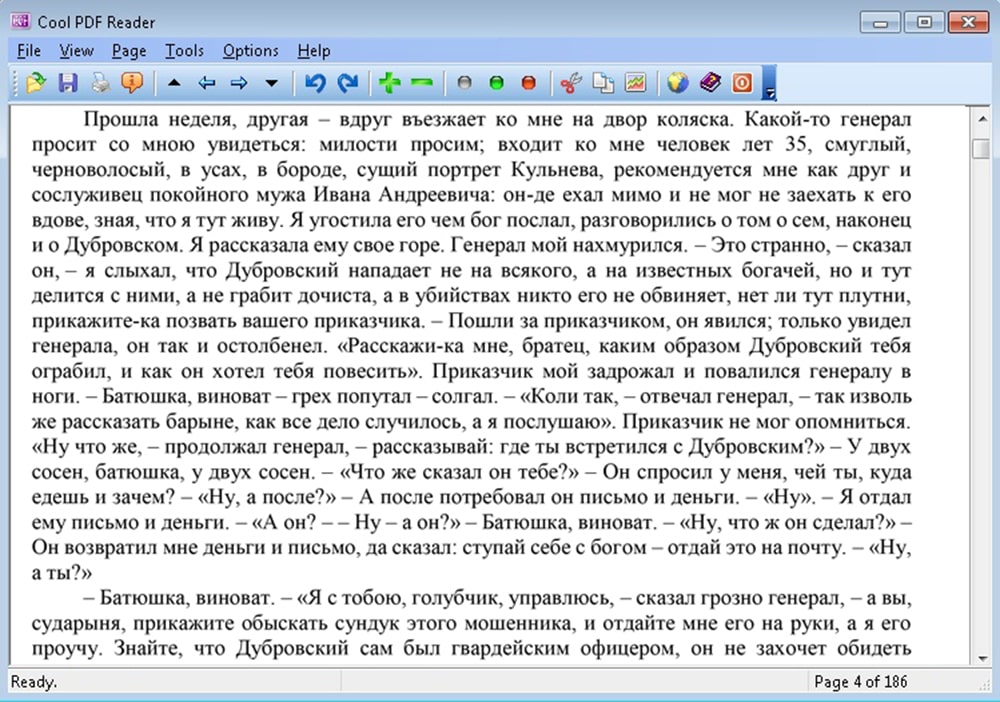Zoom out using the green minus icon
This screenshot has width=1000, height=702.
(421, 84)
